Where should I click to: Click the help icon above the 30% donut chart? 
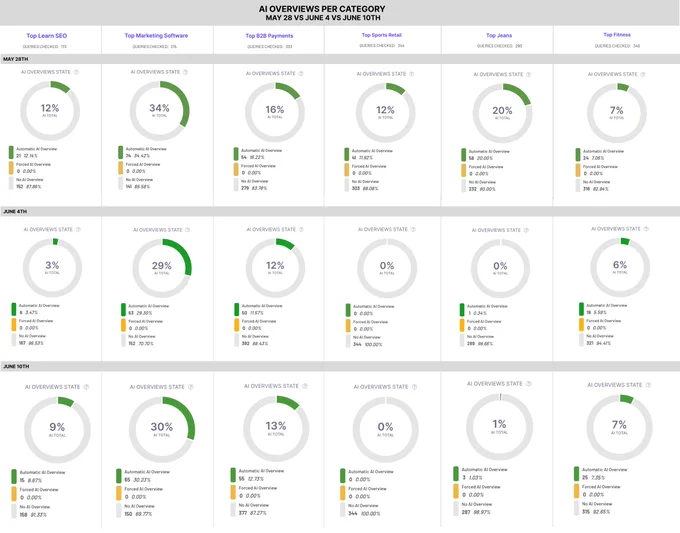pos(191,387)
